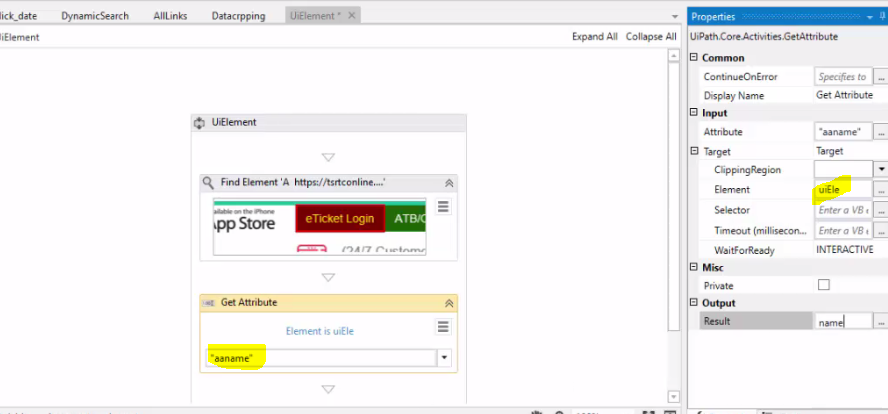This screenshot has width=888, height=414.
Task: Collapse the Input property group
Action: [x=694, y=113]
